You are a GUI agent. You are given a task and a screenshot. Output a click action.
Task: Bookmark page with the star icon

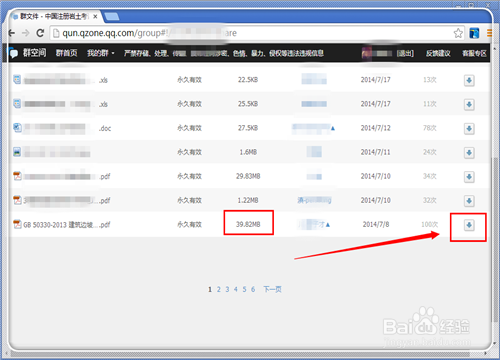(458, 33)
